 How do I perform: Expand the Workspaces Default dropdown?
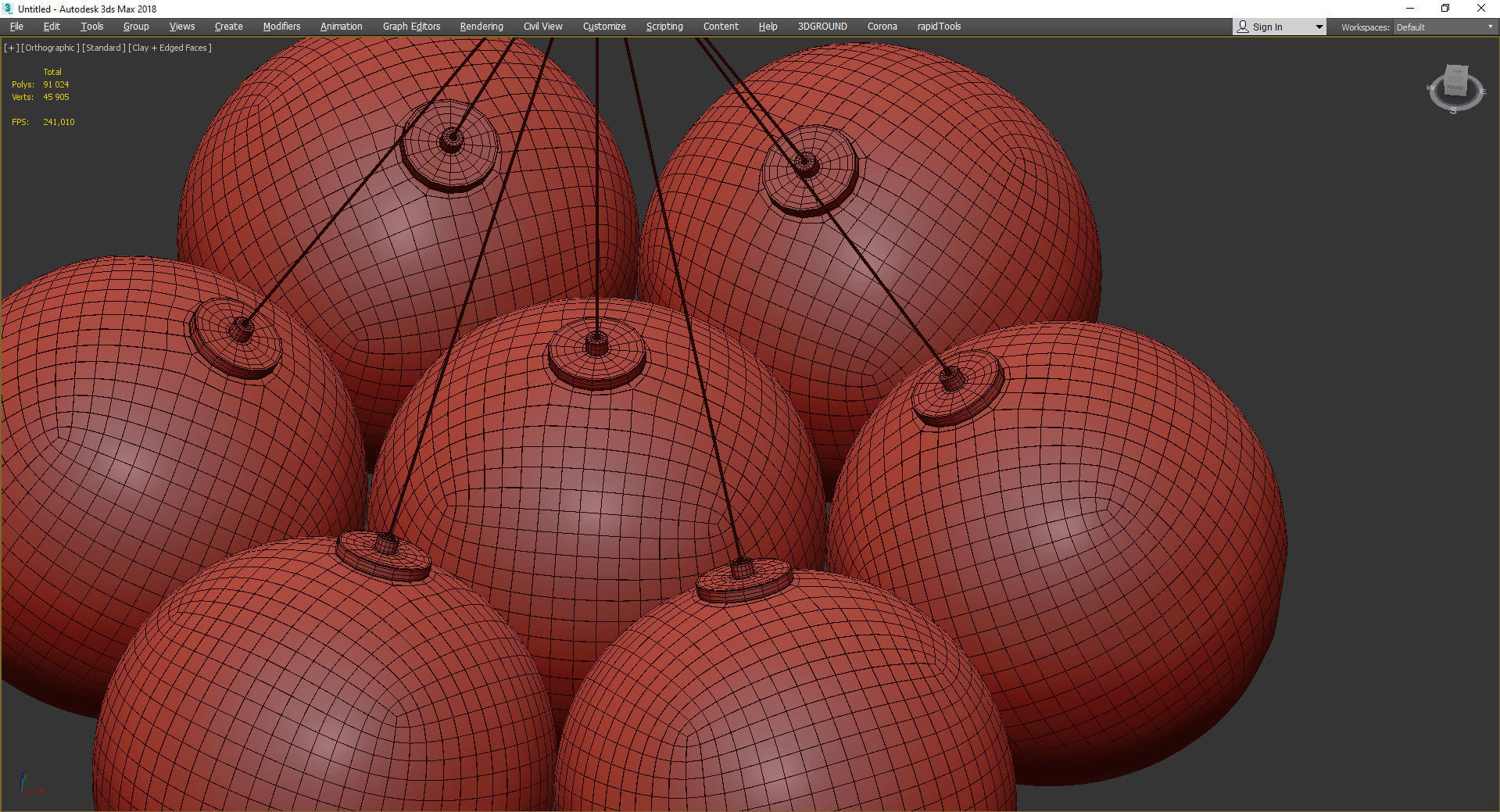[1491, 26]
